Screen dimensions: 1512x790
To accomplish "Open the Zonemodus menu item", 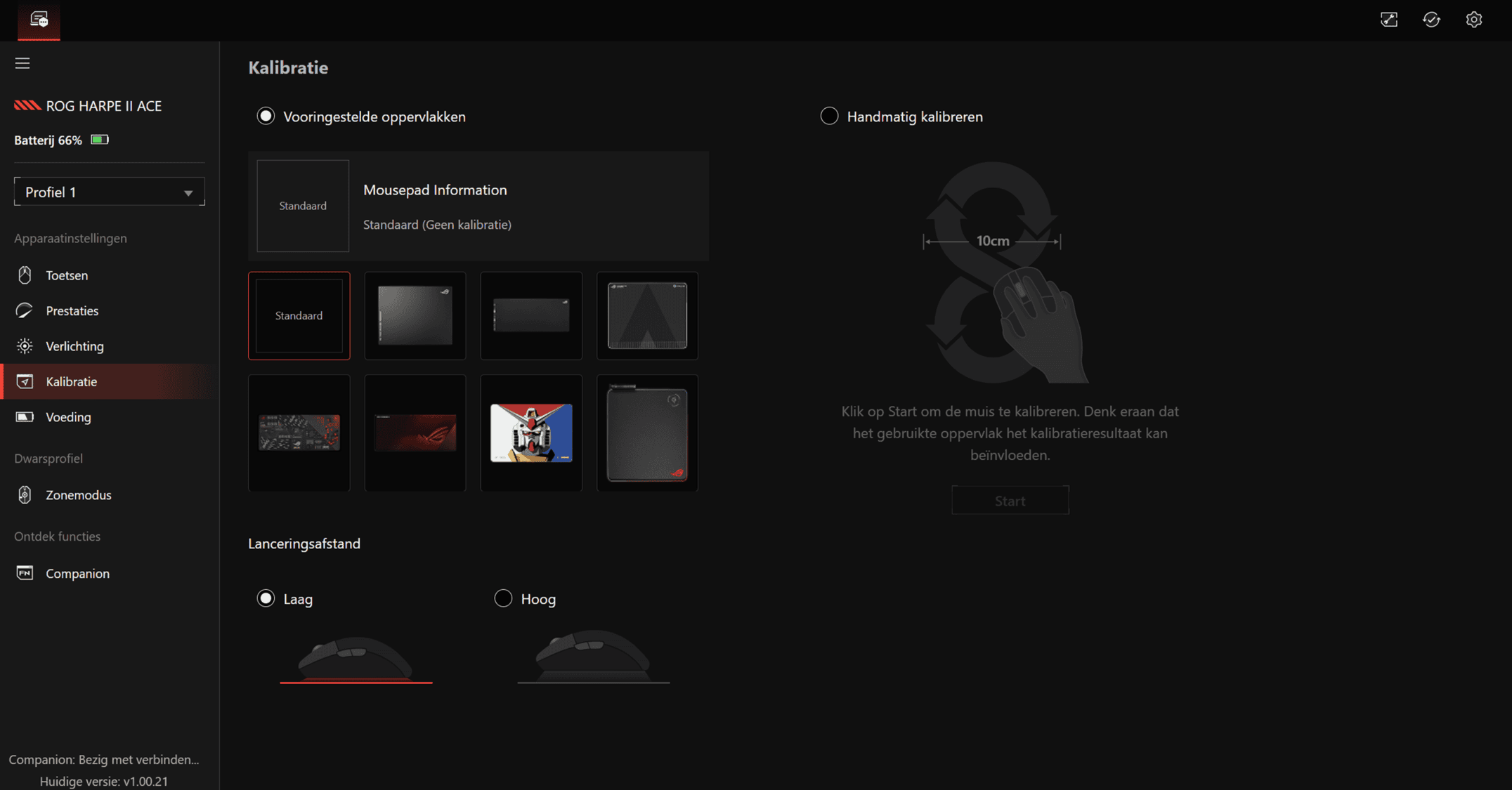I will tap(110, 495).
